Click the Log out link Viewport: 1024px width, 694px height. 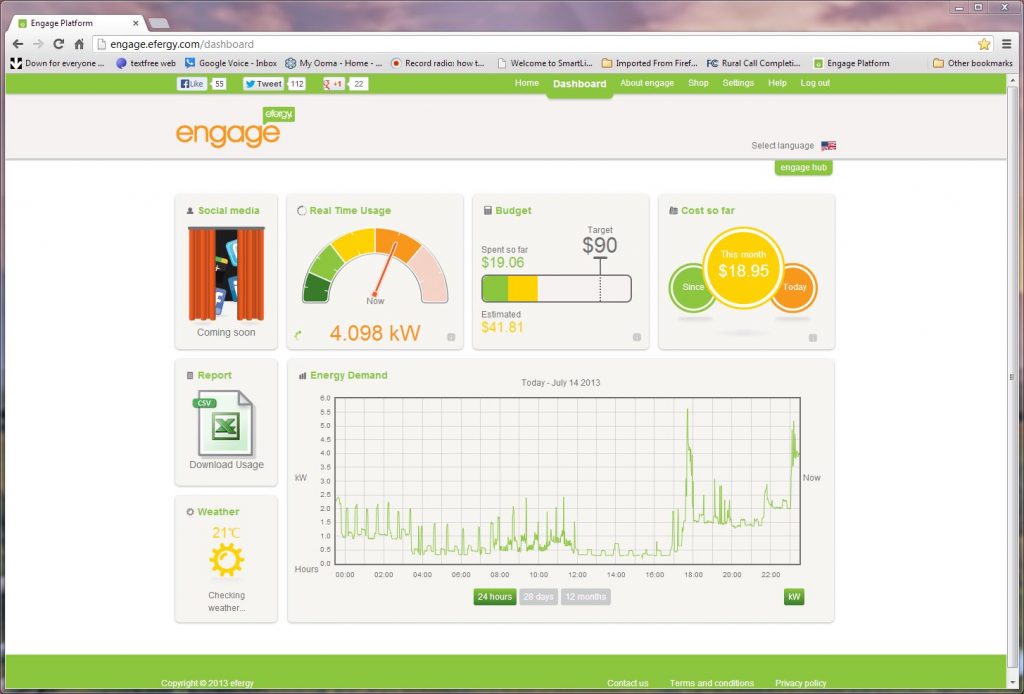click(x=815, y=83)
